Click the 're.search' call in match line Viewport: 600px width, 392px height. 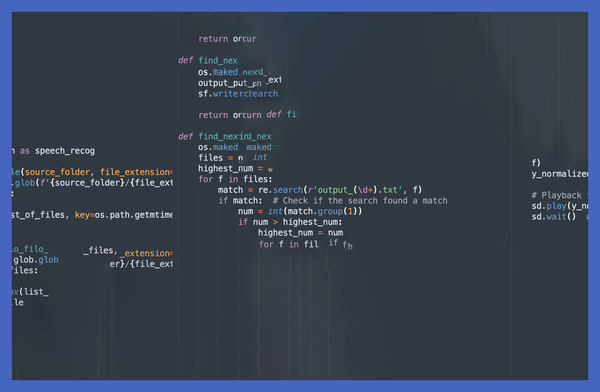[x=280, y=190]
